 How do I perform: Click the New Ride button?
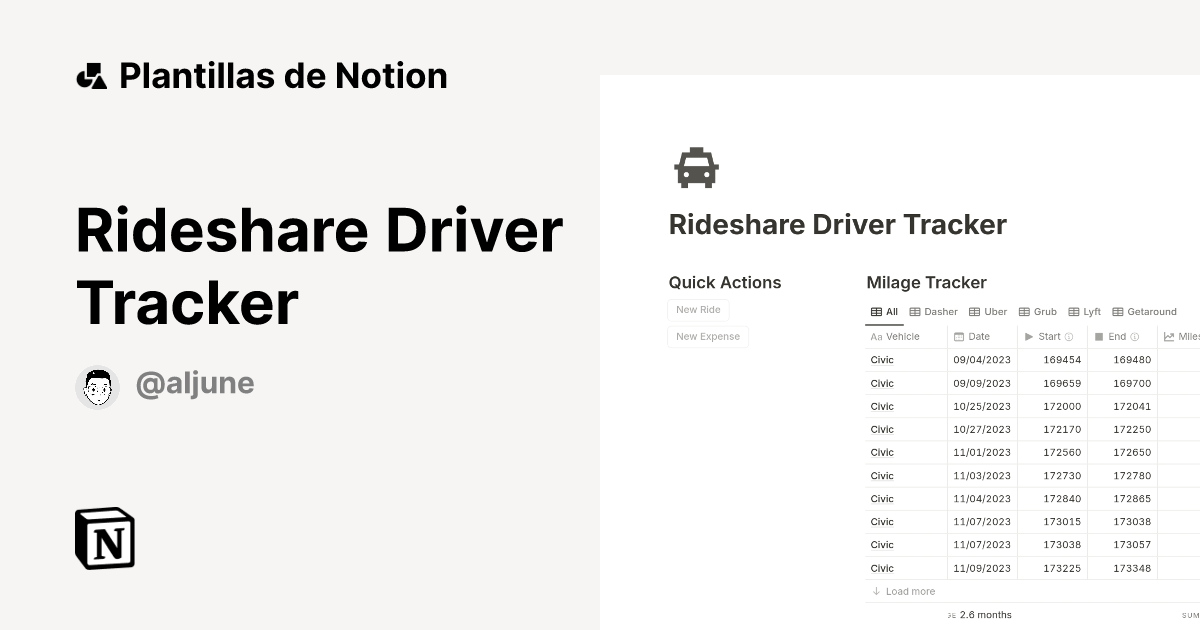pyautogui.click(x=698, y=309)
